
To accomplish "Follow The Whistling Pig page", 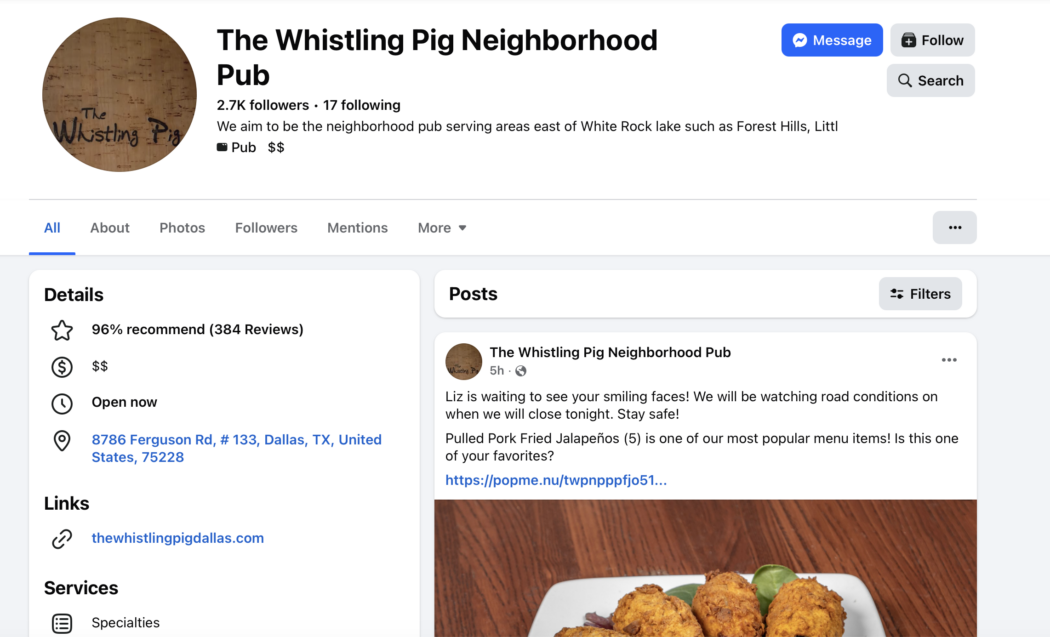I will coord(932,40).
